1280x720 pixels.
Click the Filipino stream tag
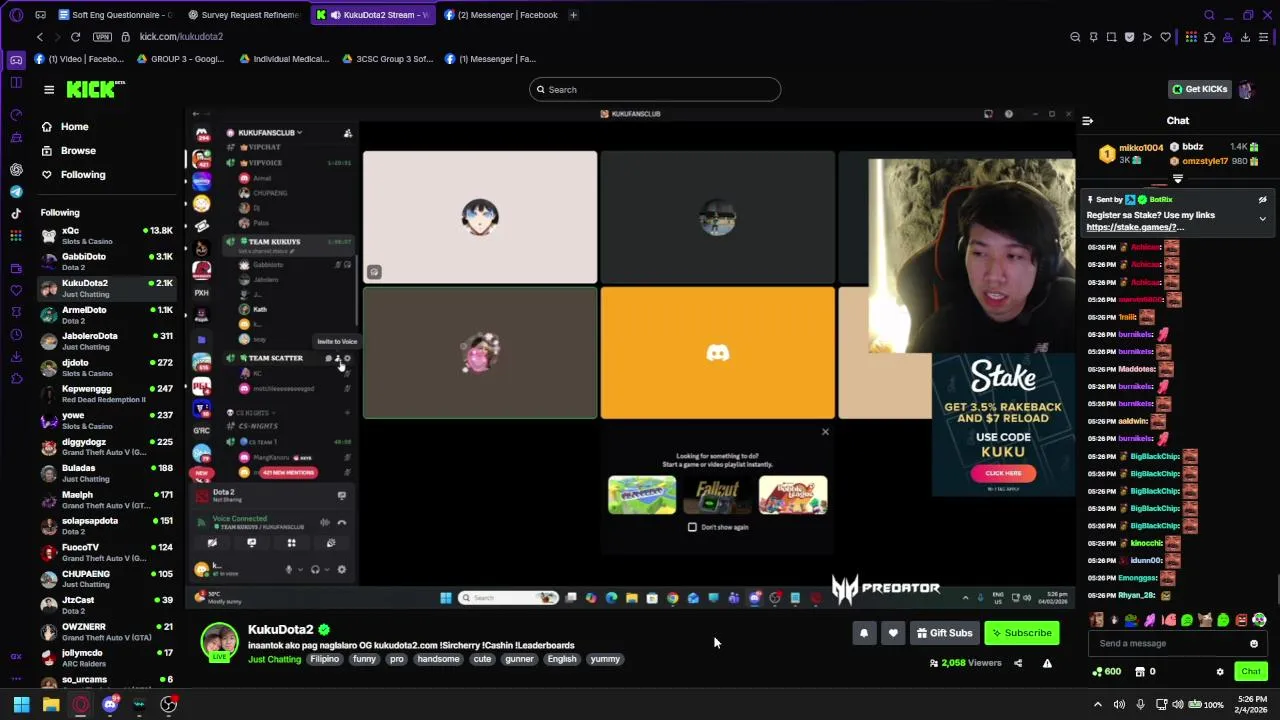tap(324, 660)
